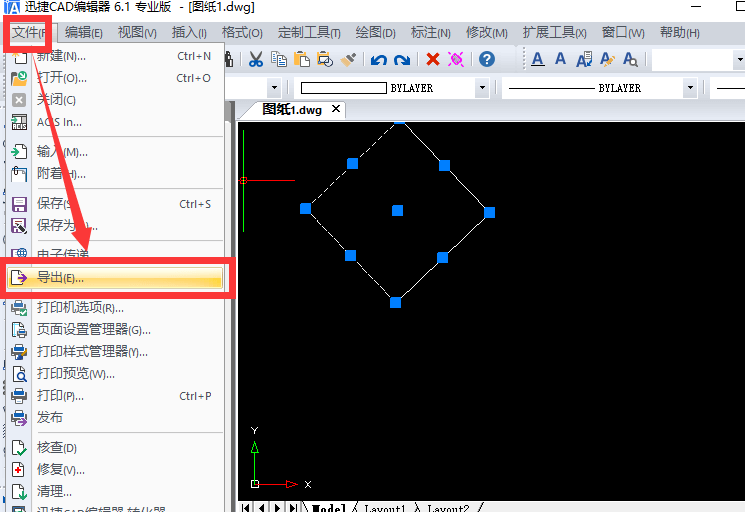Click the A with checkmark spell icon

[584, 59]
